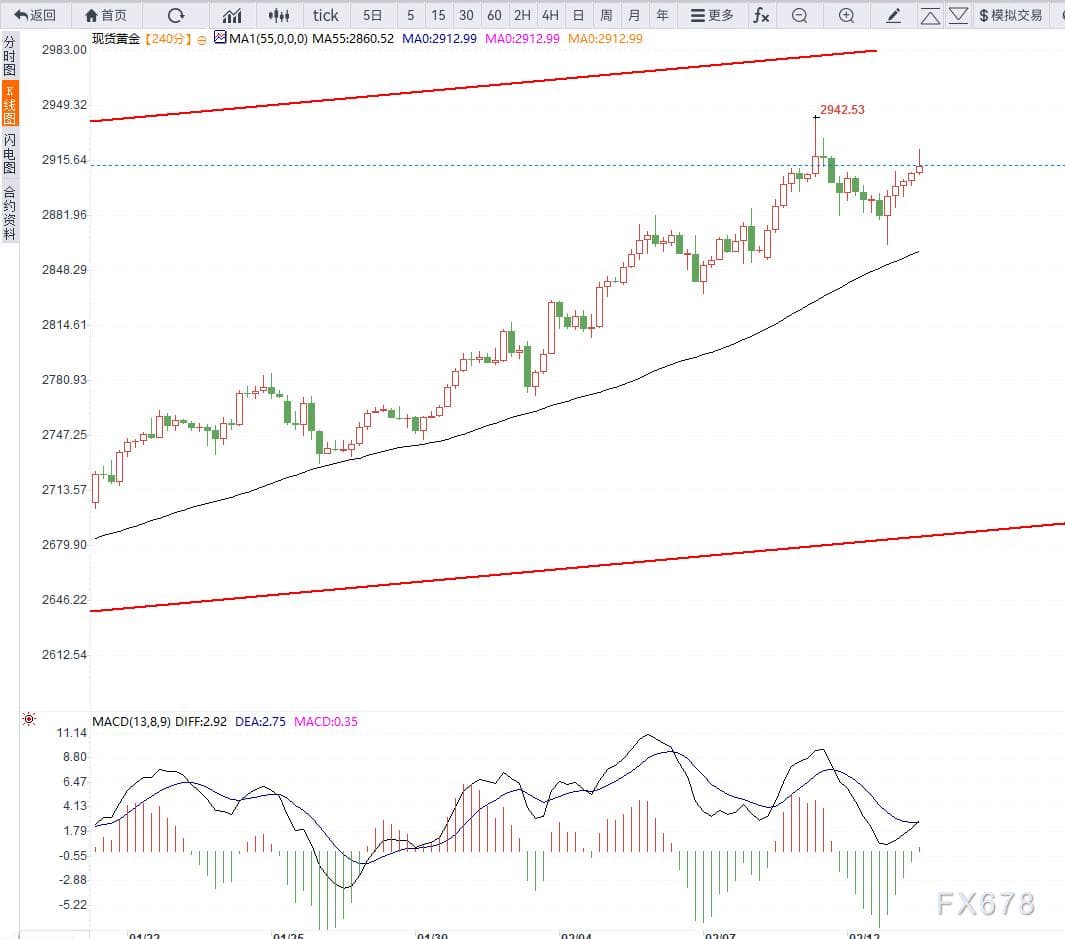This screenshot has height=939, width=1065.
Task: Click the 2915.64 price axis label
Action: click(64, 160)
